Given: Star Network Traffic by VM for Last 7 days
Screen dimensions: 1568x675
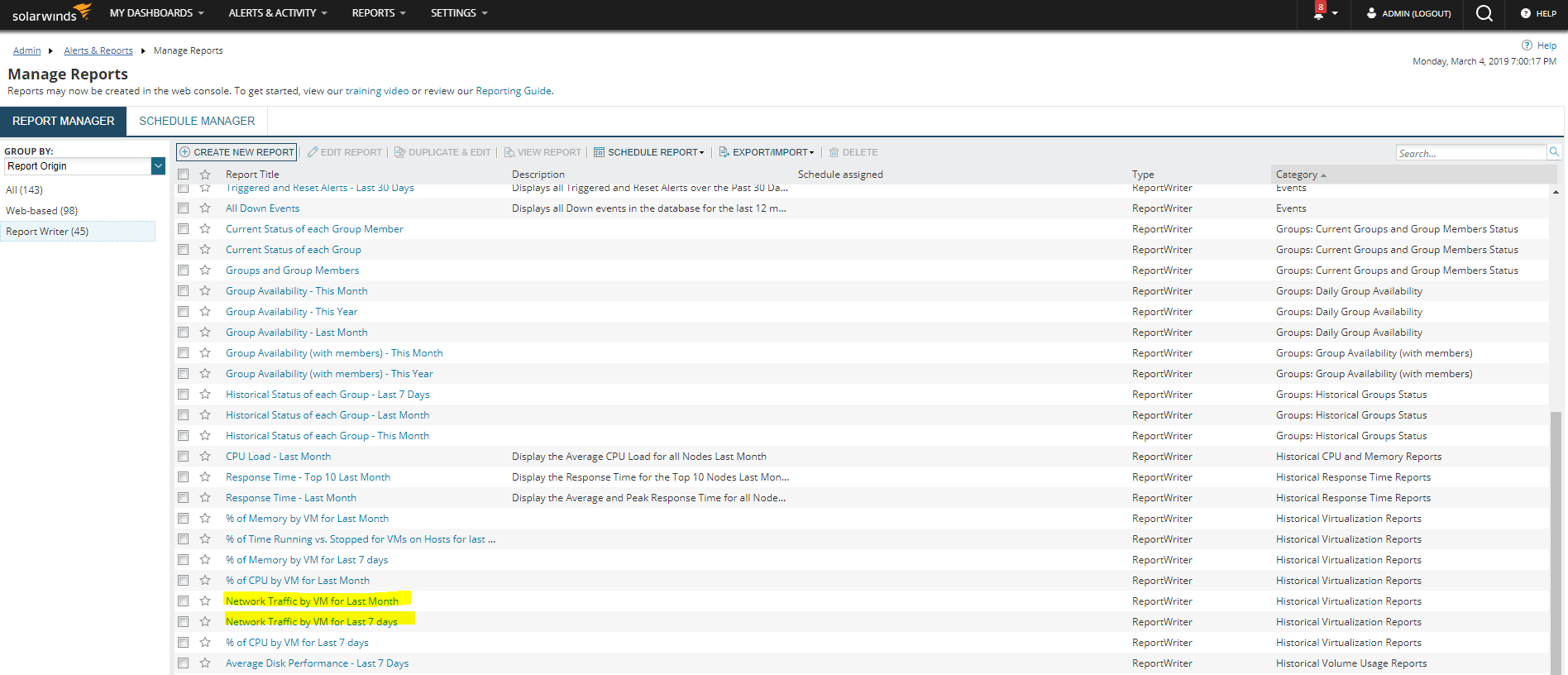Looking at the screenshot, I should pos(205,622).
